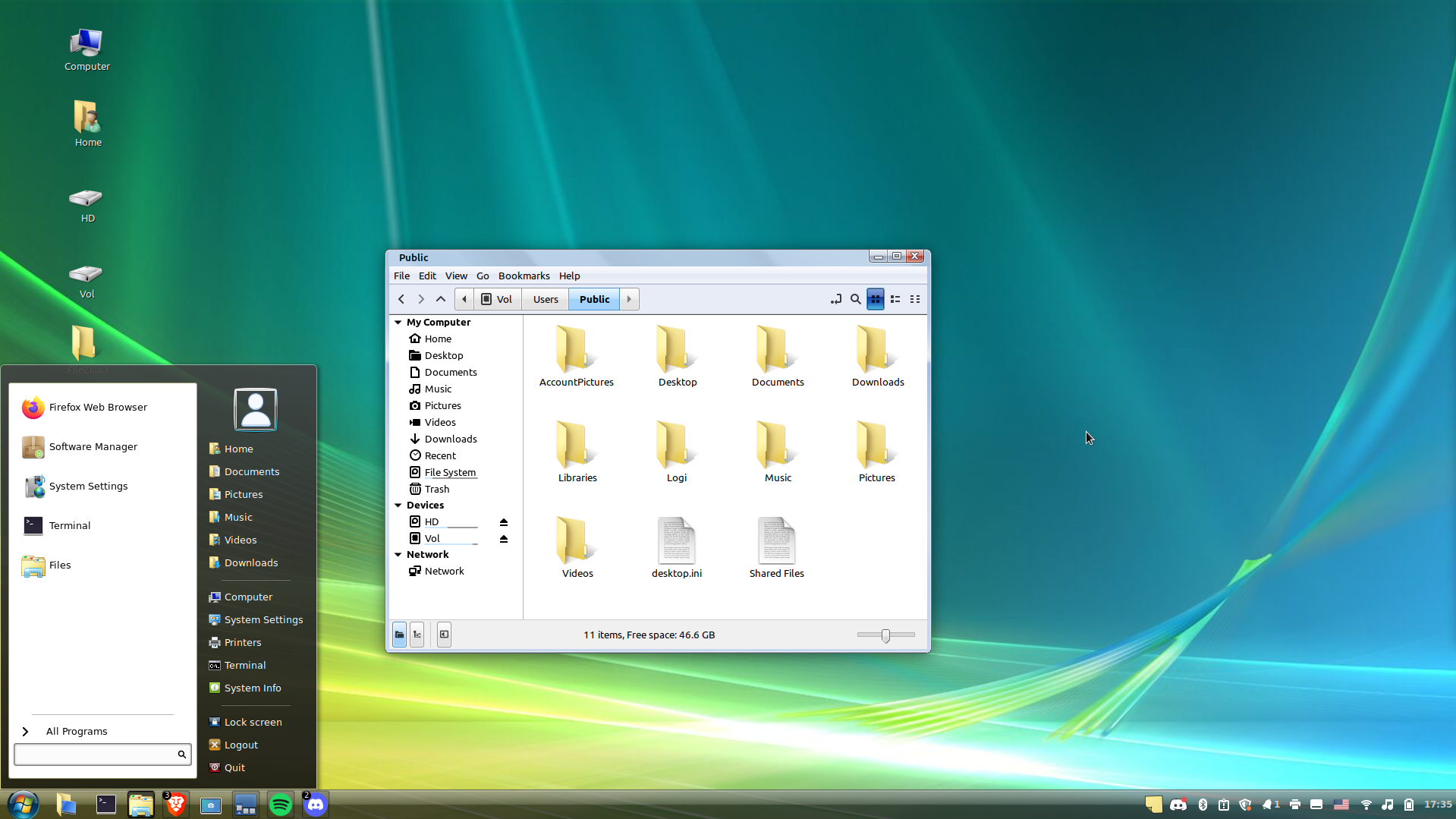This screenshot has height=819, width=1456.
Task: Collapse the My Computer section
Action: tap(398, 323)
